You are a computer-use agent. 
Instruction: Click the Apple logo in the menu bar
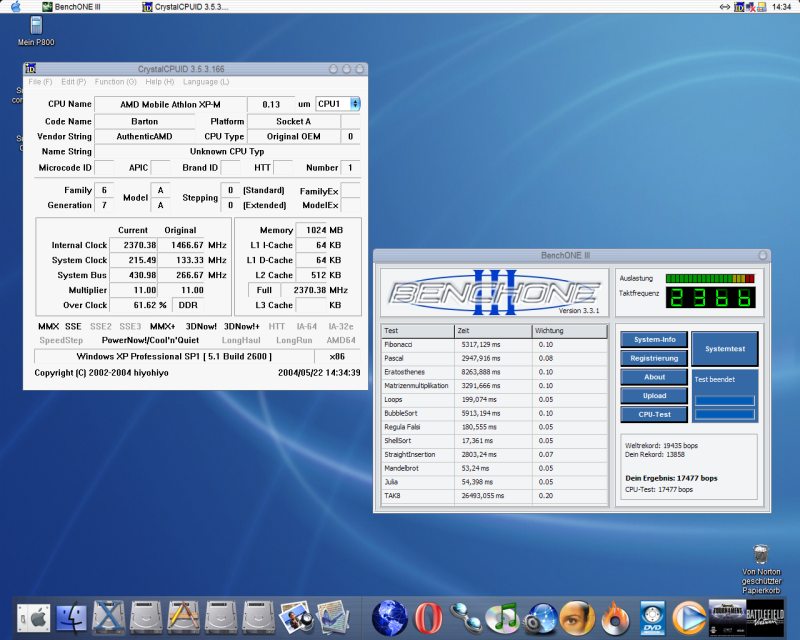15,7
